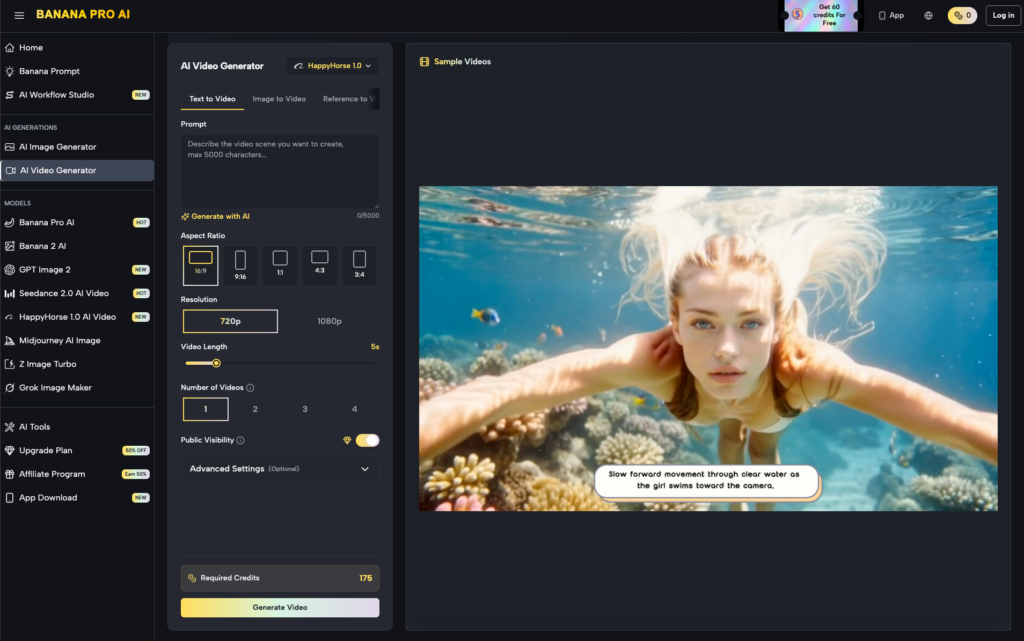Click the "Slow forward movement" caption bubble

point(705,480)
